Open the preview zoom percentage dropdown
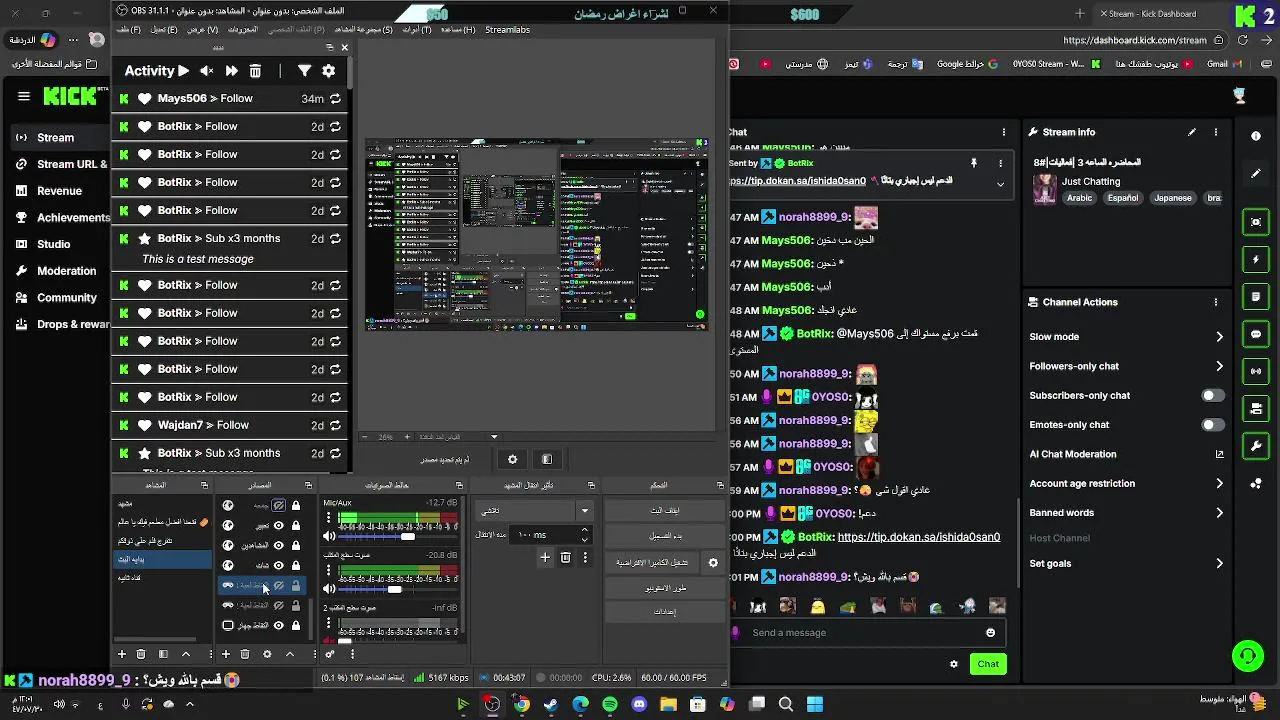 click(x=493, y=437)
